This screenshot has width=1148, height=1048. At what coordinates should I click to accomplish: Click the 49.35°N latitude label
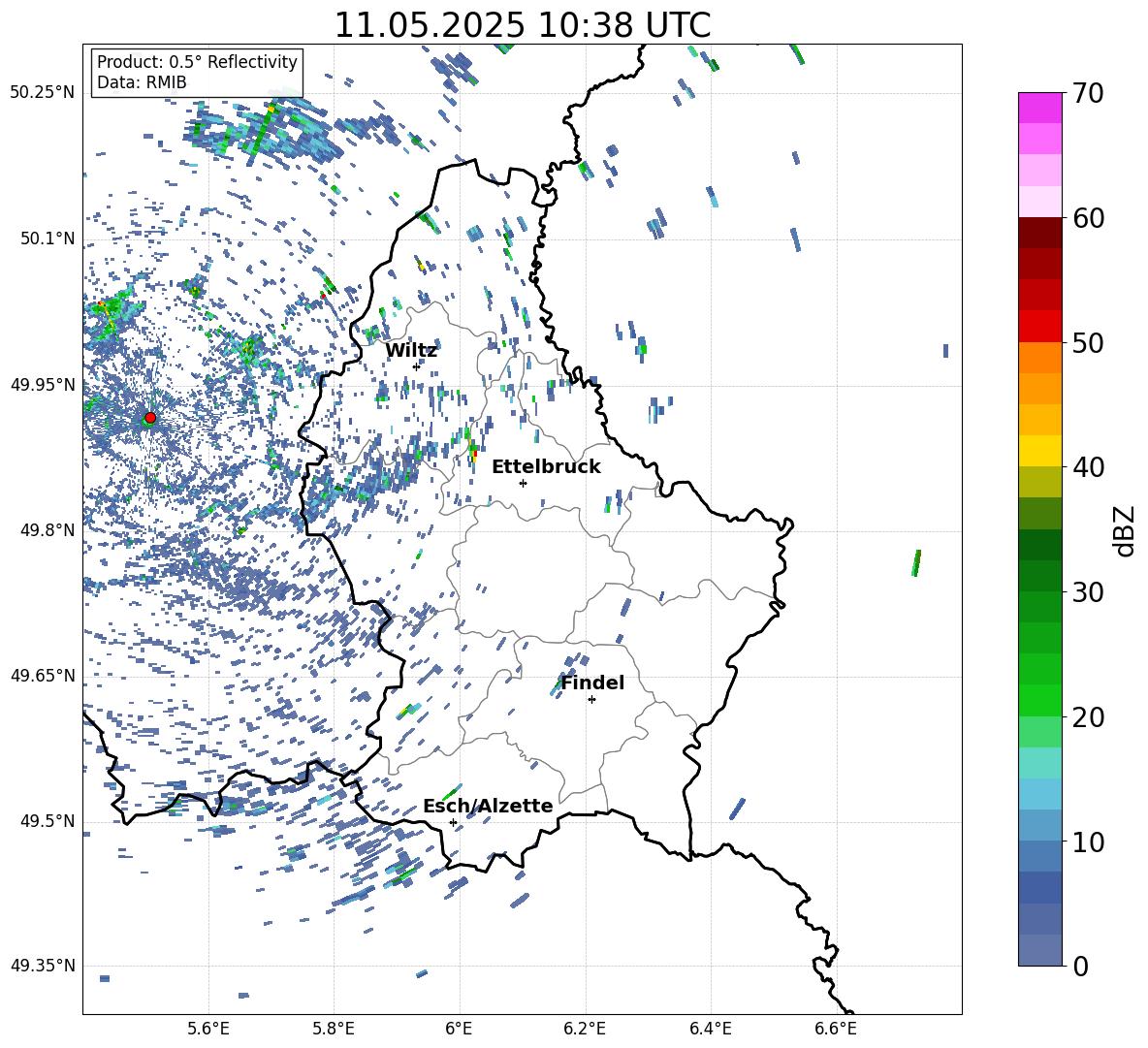click(x=43, y=966)
